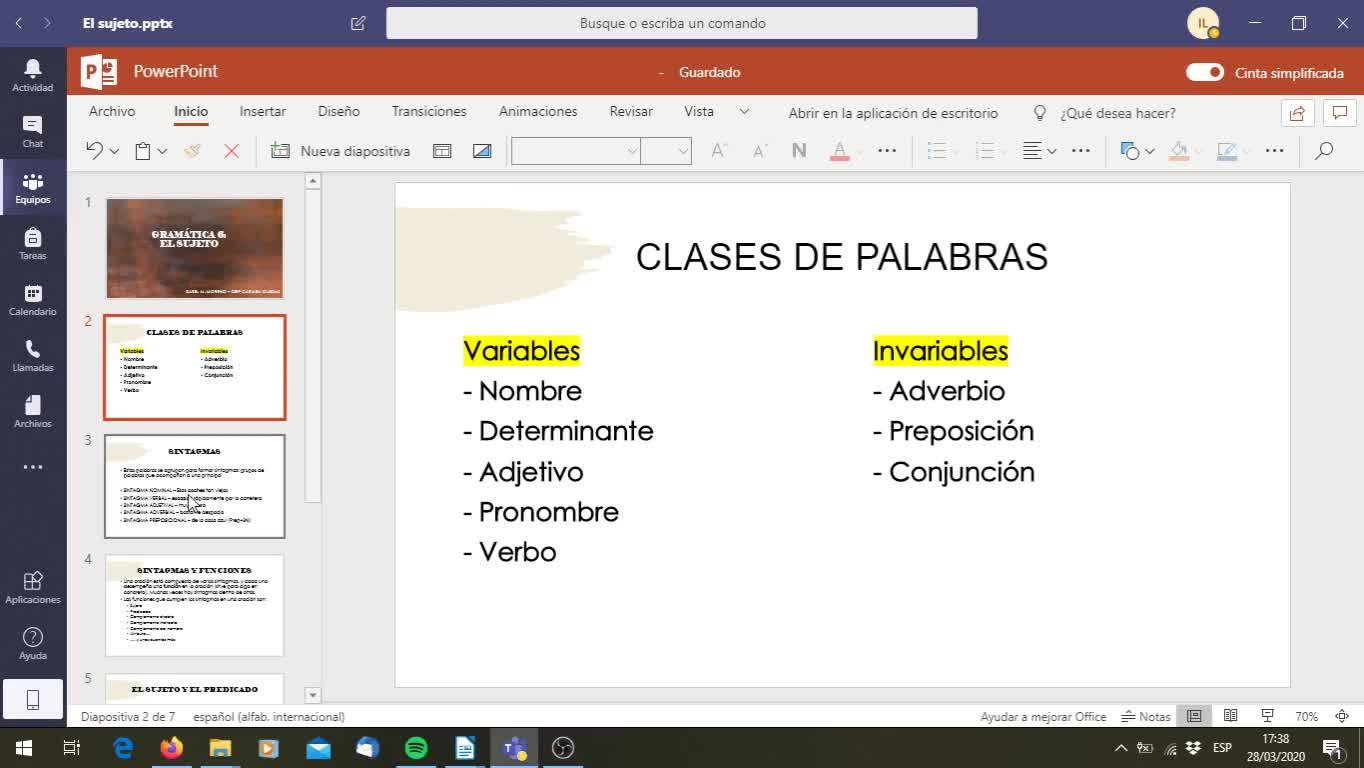
Task: Toggle bulleted list formatting
Action: coord(936,151)
